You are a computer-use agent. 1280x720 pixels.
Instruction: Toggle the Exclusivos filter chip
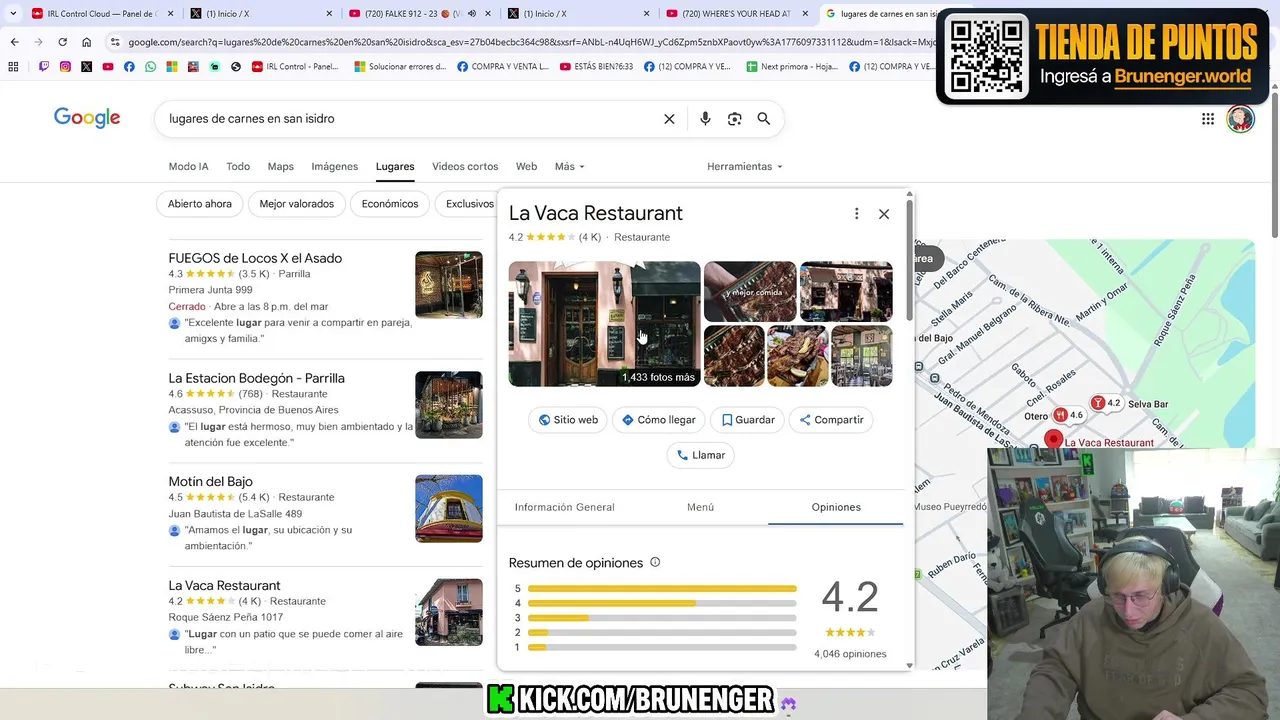point(466,204)
